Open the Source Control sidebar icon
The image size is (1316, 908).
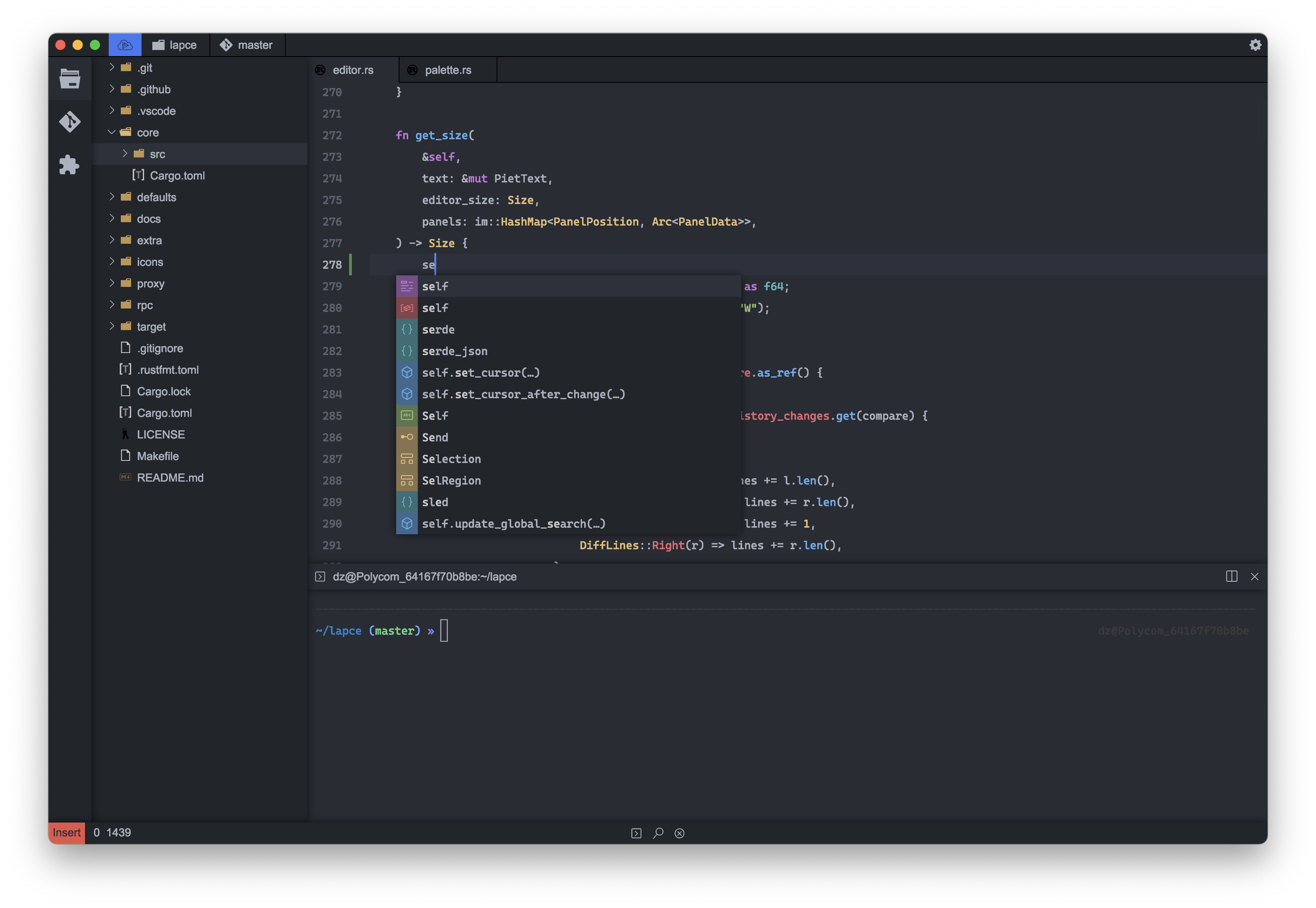[69, 122]
